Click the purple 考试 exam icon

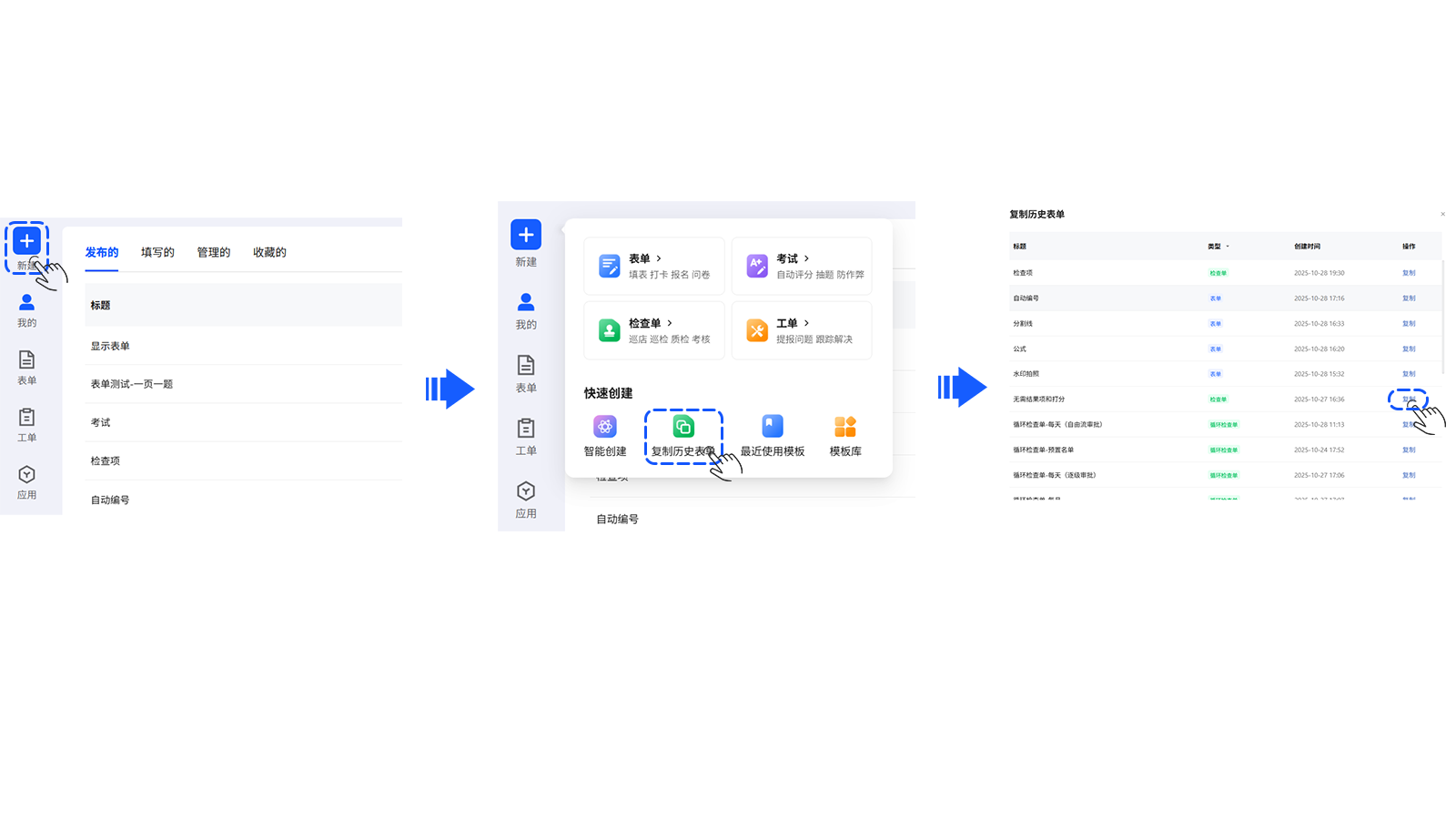[x=757, y=266]
